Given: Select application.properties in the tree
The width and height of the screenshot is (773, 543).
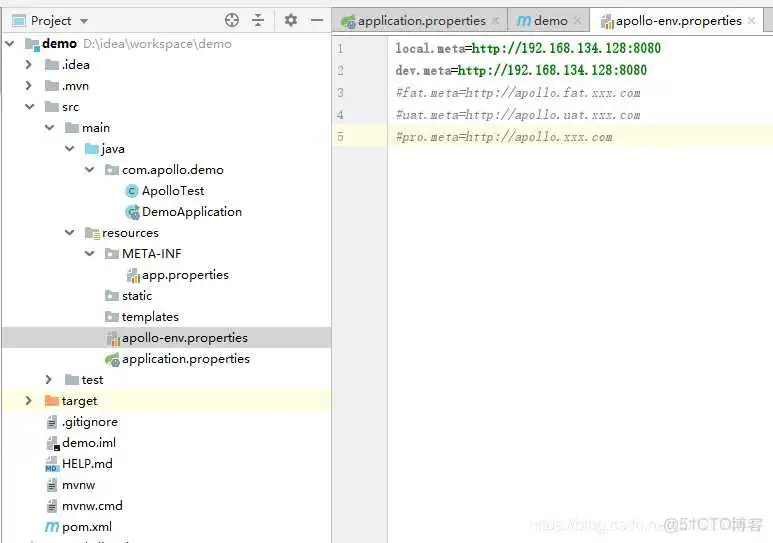Looking at the screenshot, I should [186, 359].
